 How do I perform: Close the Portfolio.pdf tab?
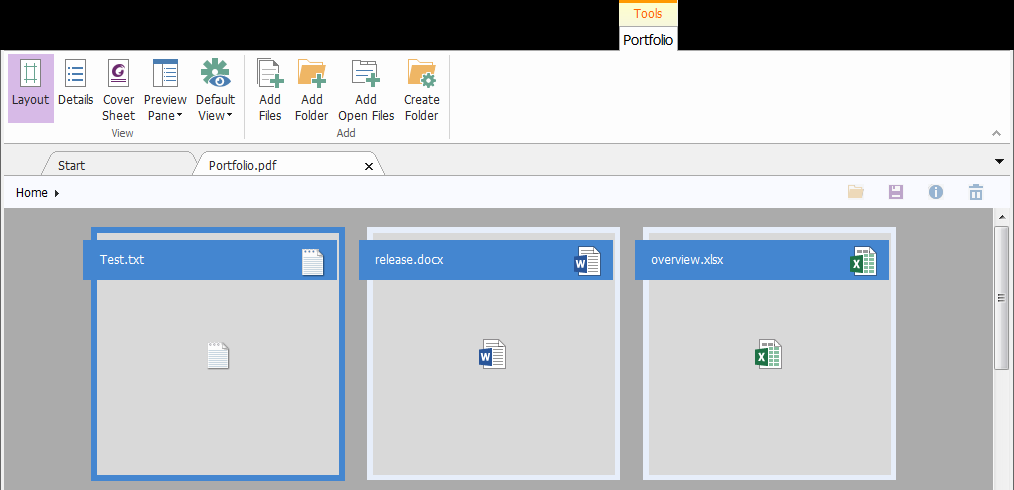point(369,166)
